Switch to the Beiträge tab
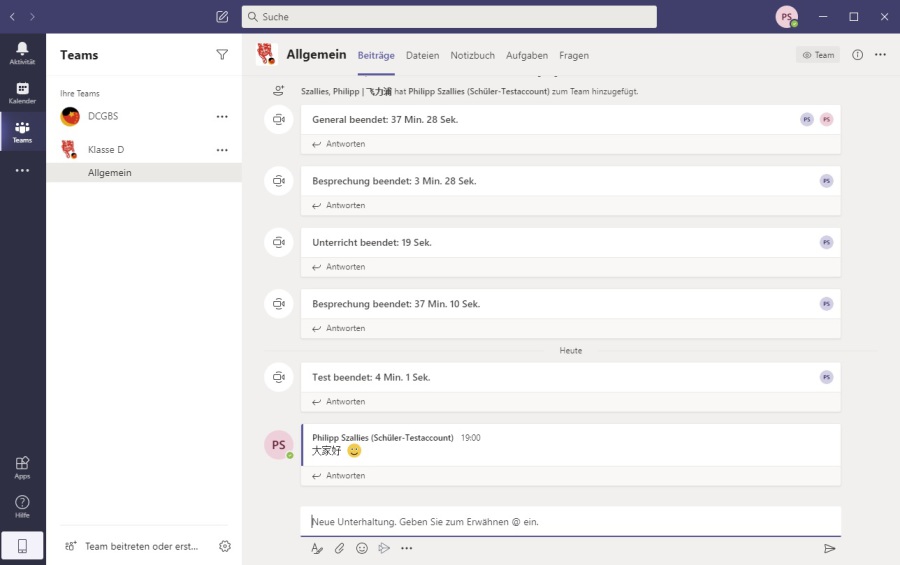Image resolution: width=900 pixels, height=565 pixels. pos(376,55)
